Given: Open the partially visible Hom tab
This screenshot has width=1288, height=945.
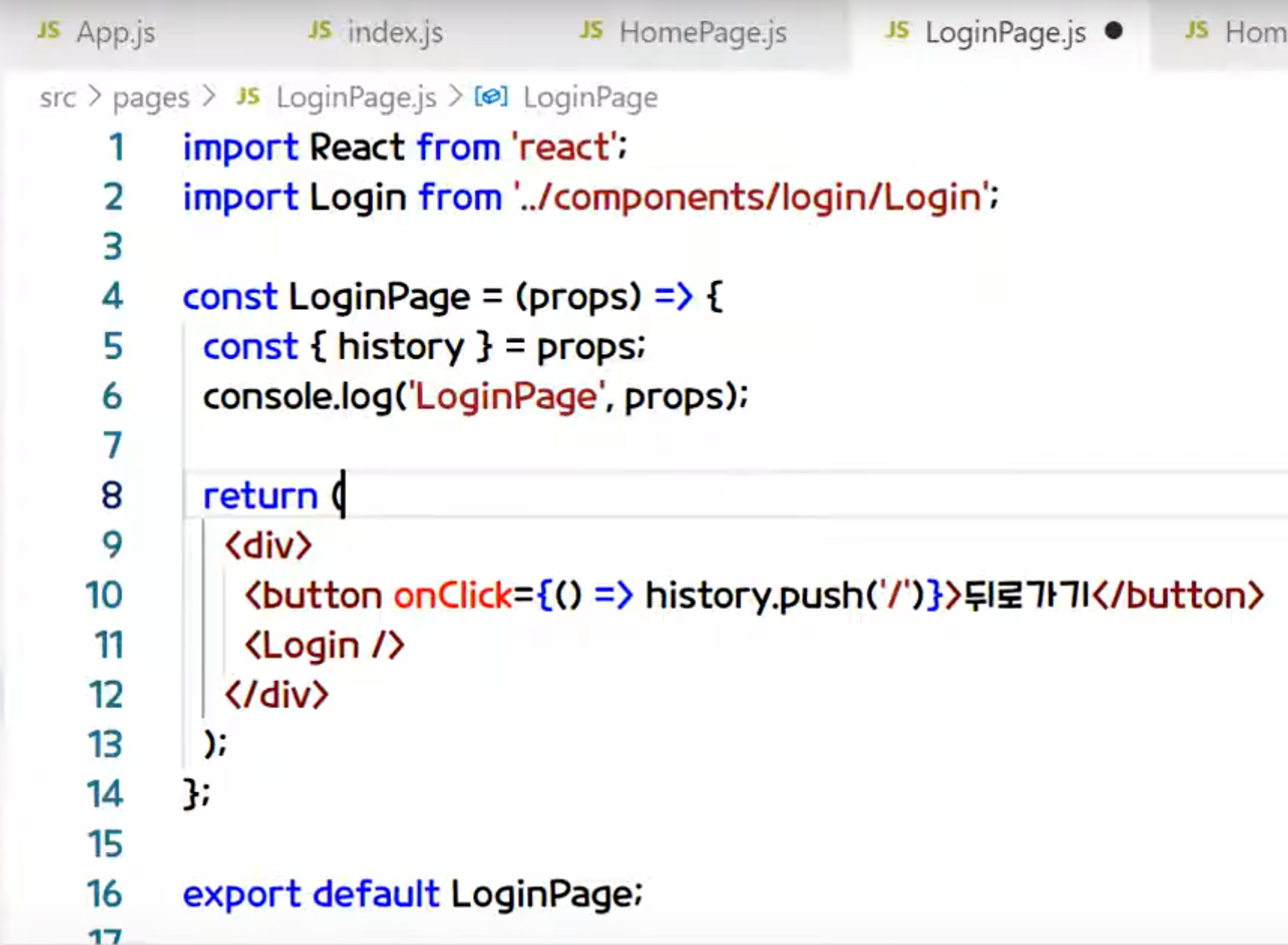Looking at the screenshot, I should (1255, 33).
